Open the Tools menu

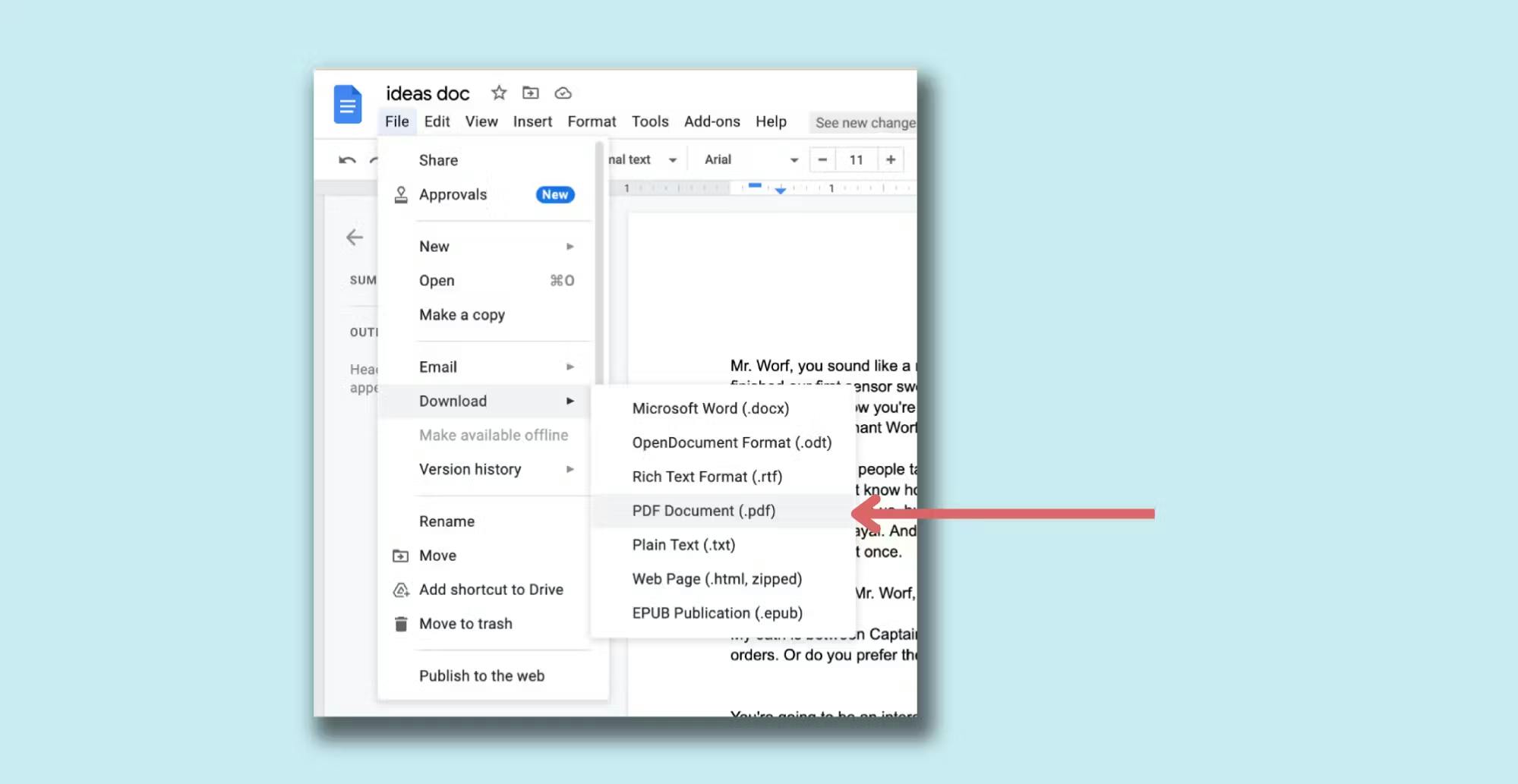click(649, 121)
